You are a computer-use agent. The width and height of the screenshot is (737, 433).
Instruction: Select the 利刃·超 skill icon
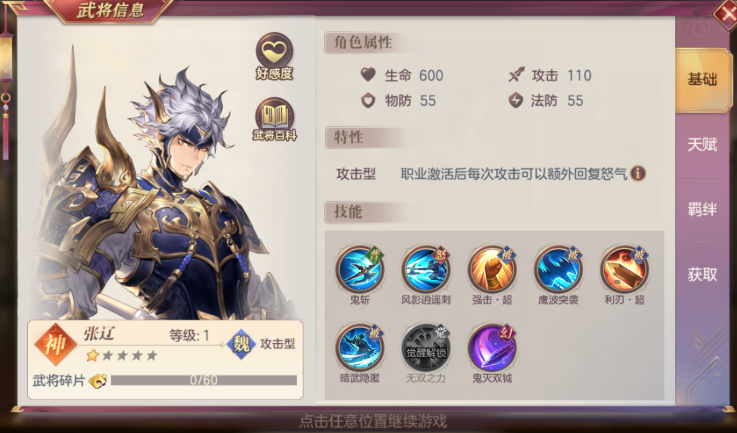624,270
